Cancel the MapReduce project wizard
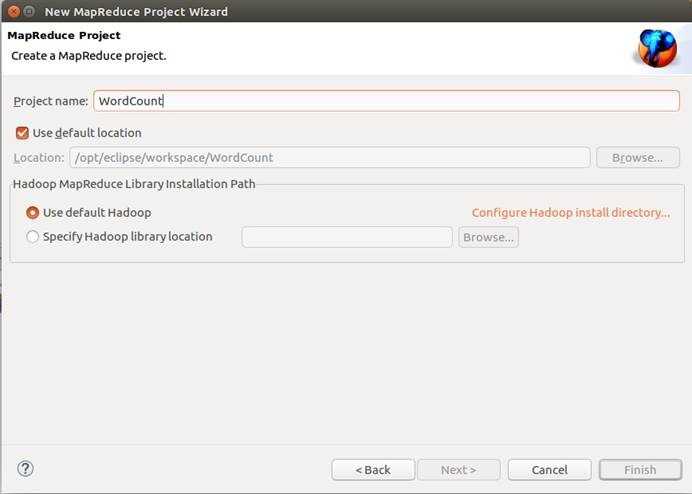Viewport: 692px width, 494px height. click(x=549, y=469)
